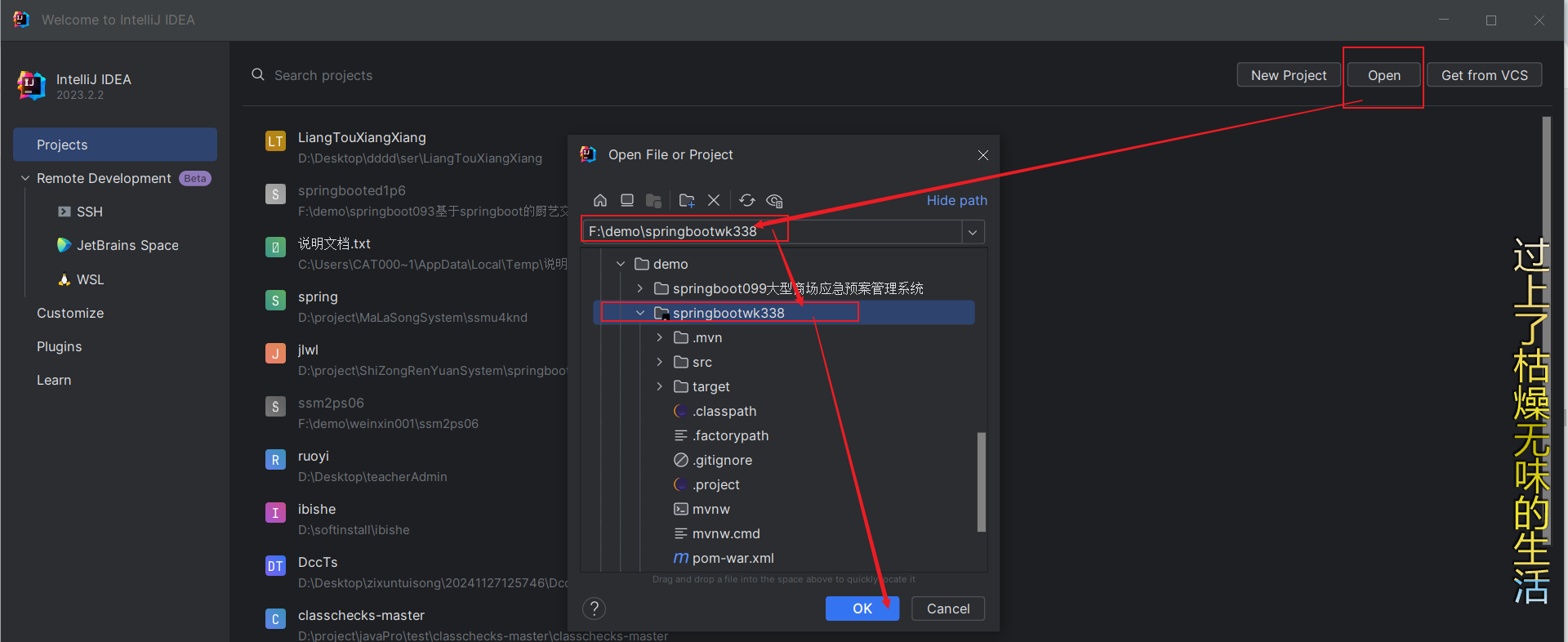1568x642 pixels.
Task: Confirm with the OK button
Action: (862, 609)
